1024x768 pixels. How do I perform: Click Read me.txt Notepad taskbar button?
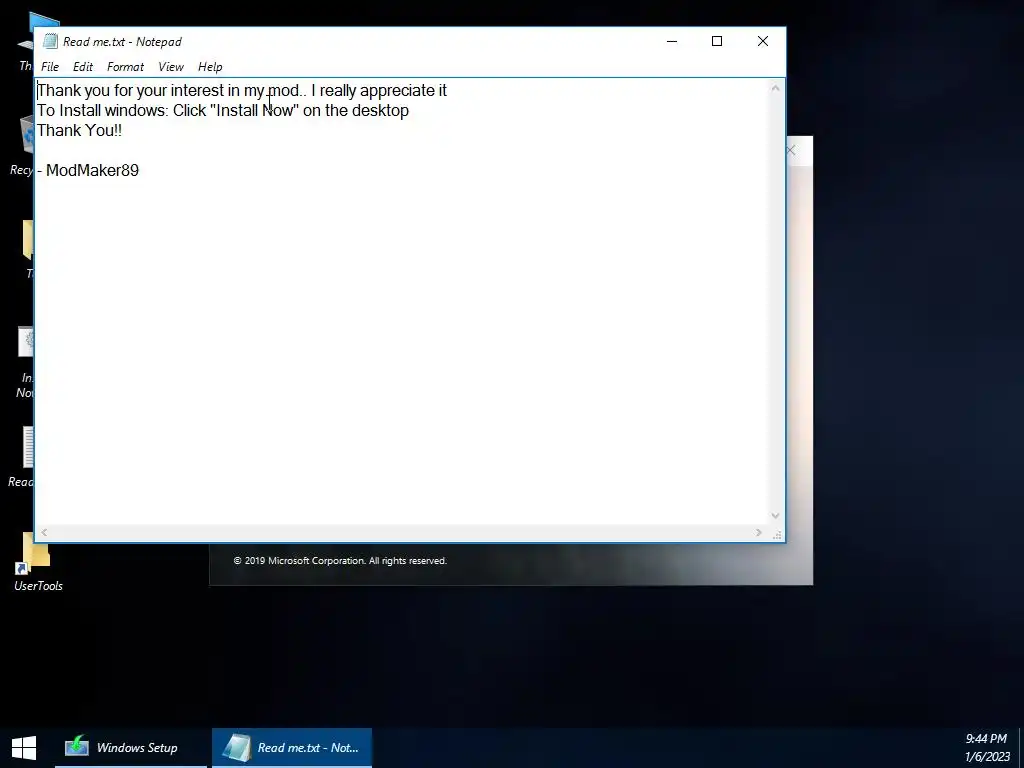[292, 748]
